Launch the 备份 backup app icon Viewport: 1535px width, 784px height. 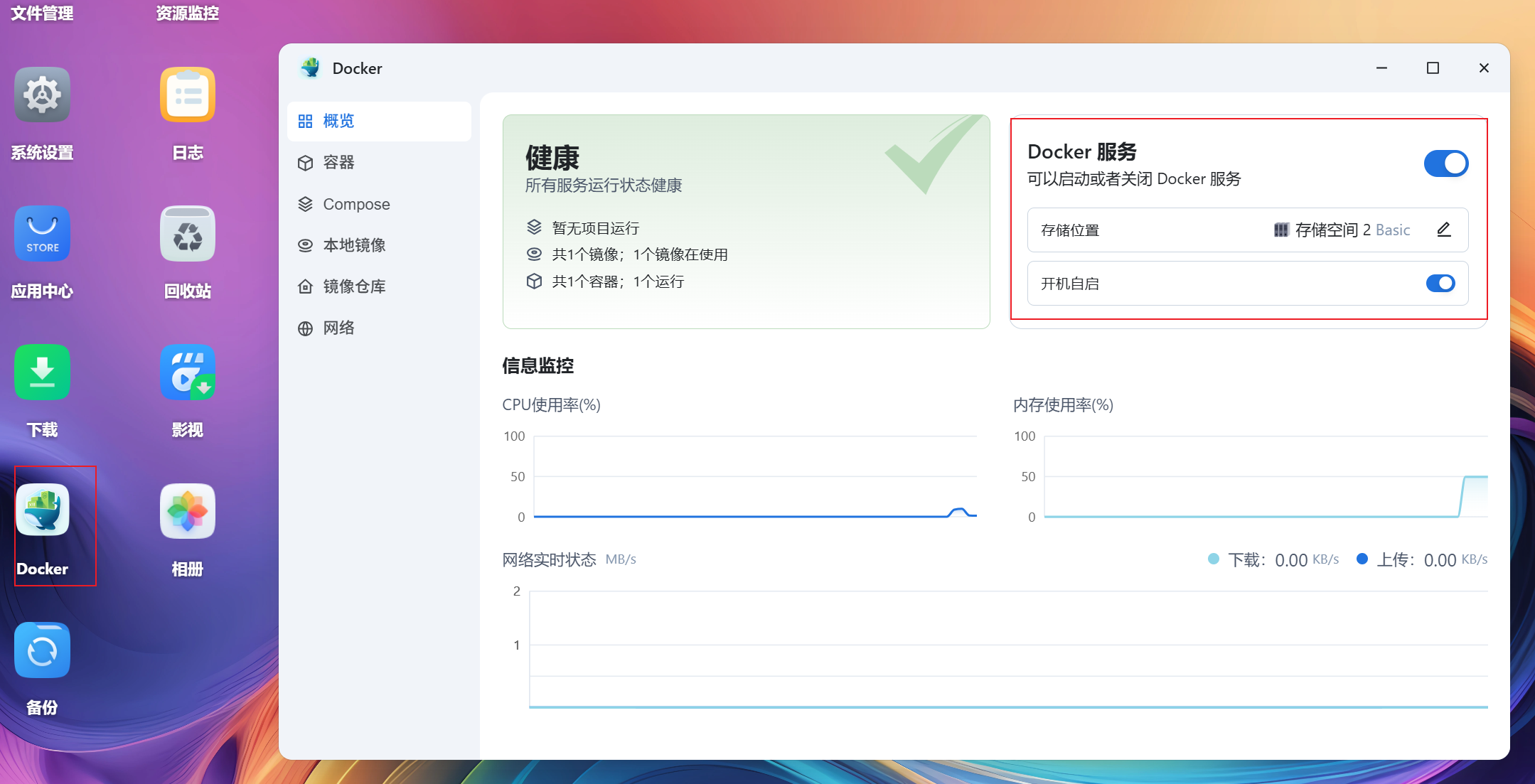(x=42, y=650)
